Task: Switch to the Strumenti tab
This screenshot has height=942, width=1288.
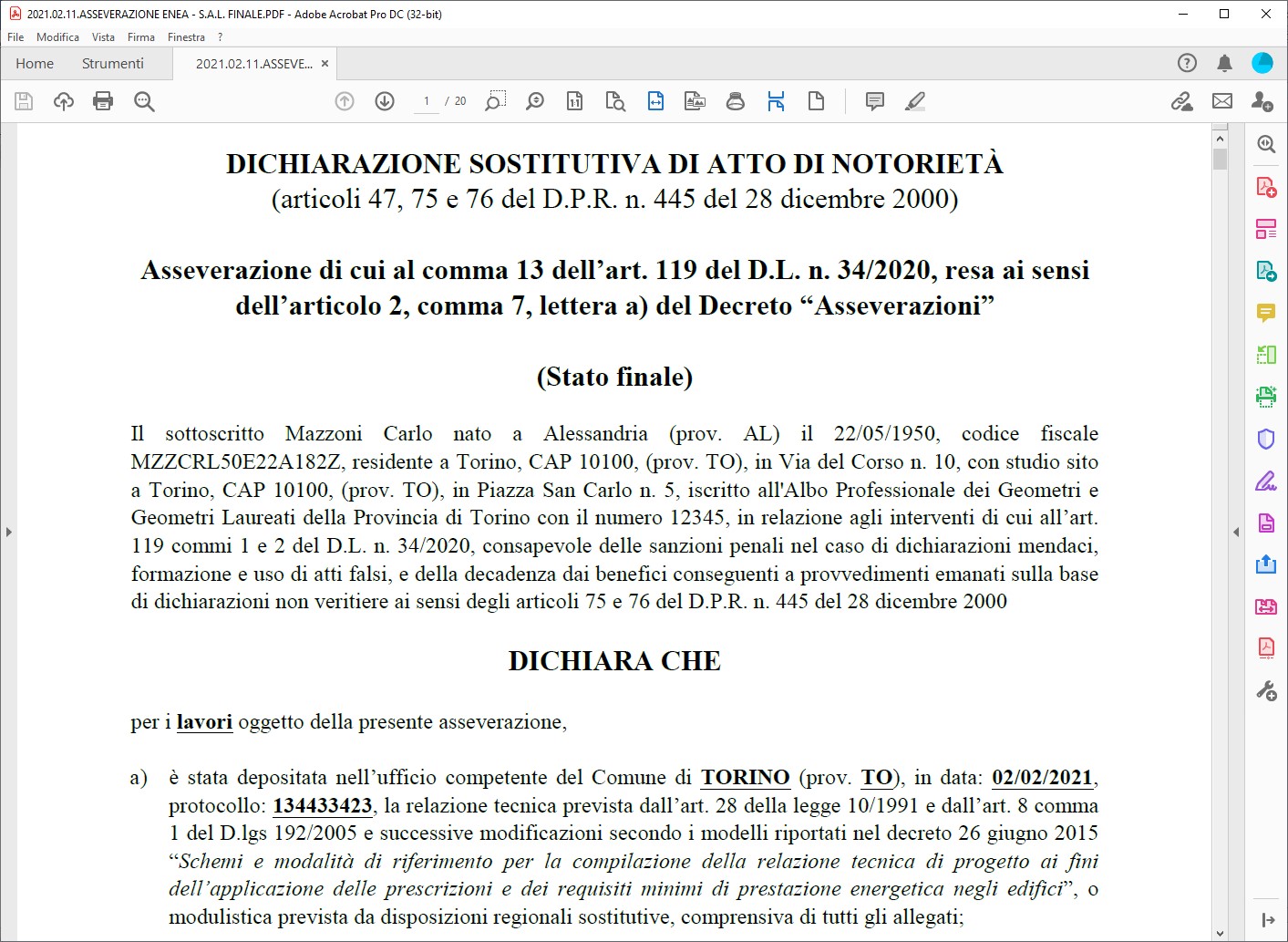Action: pyautogui.click(x=113, y=64)
